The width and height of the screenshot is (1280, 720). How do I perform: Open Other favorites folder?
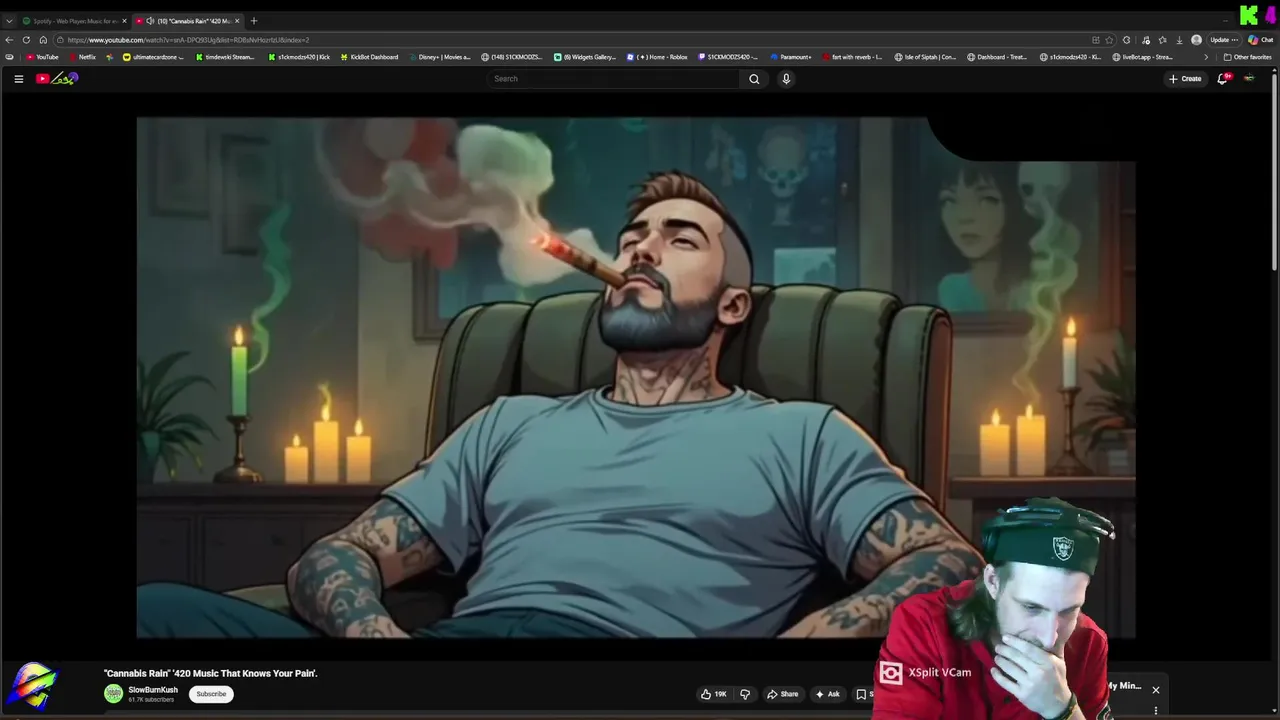(x=1247, y=57)
